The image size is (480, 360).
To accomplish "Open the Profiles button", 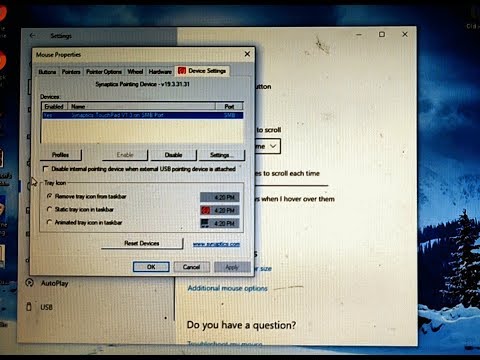I will tap(61, 155).
